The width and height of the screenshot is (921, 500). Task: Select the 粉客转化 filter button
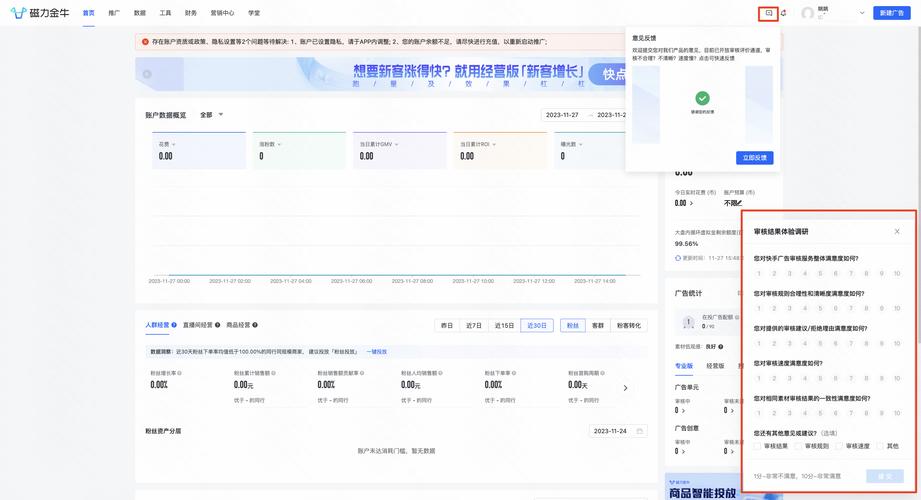(x=628, y=325)
